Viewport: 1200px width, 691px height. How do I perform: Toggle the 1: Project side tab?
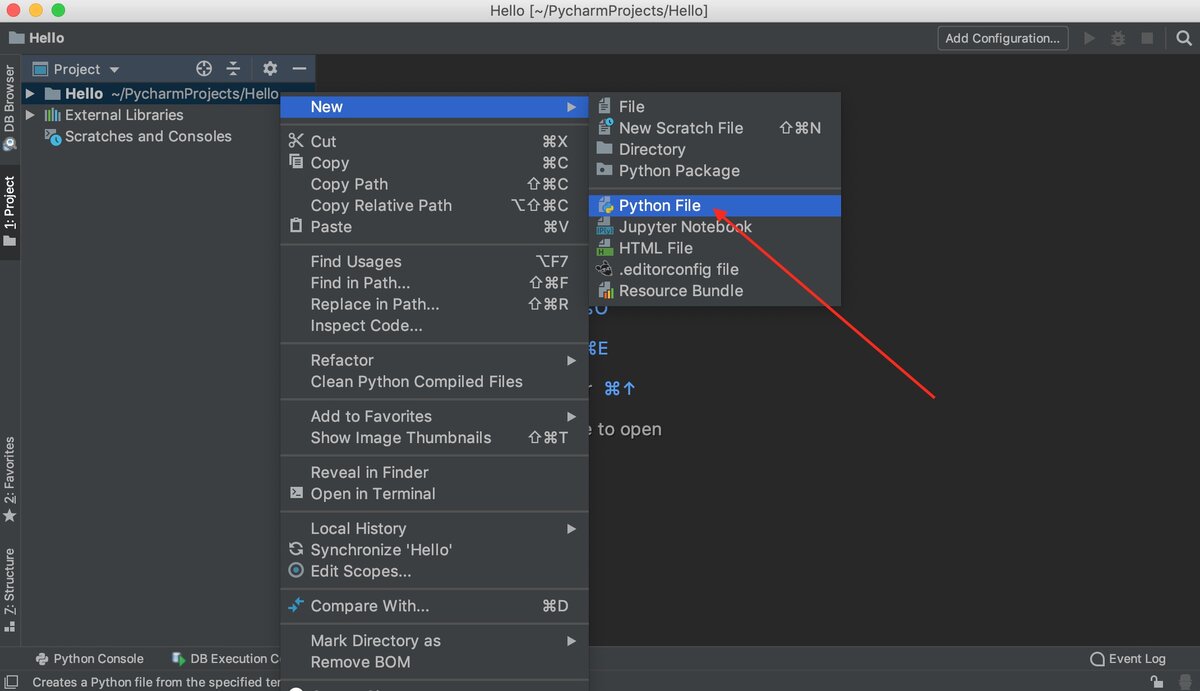click(10, 212)
